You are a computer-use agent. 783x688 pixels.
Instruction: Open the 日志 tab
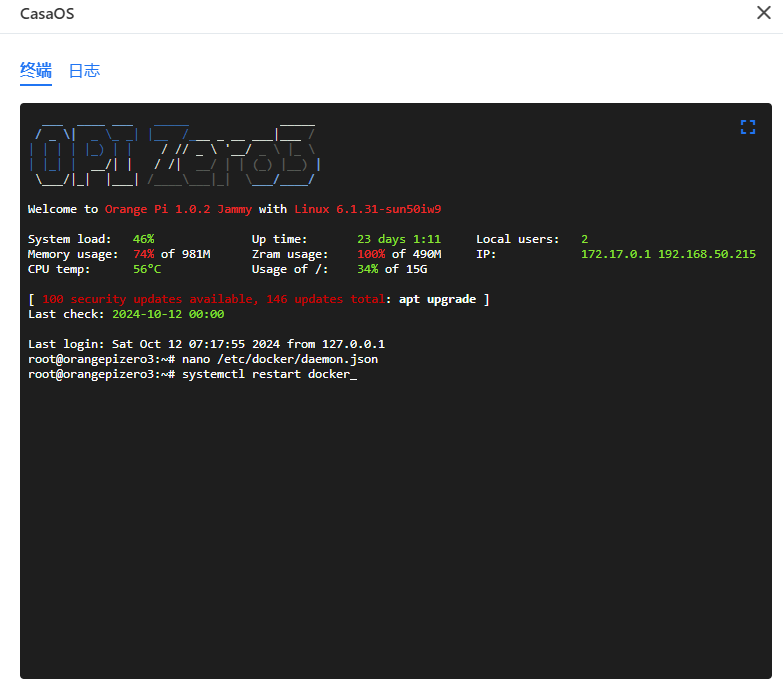[x=84, y=70]
